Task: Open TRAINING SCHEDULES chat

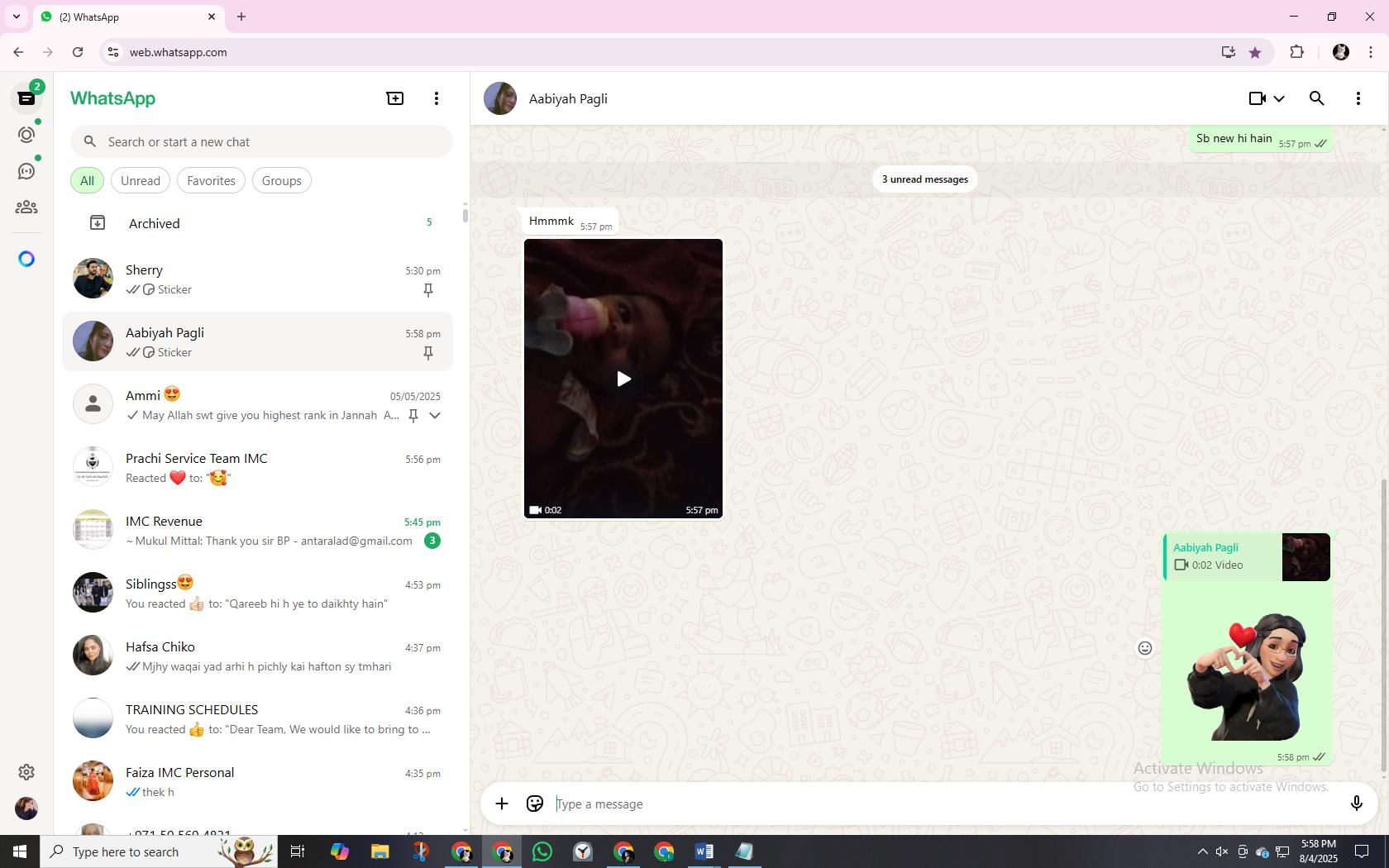Action: pyautogui.click(x=258, y=719)
